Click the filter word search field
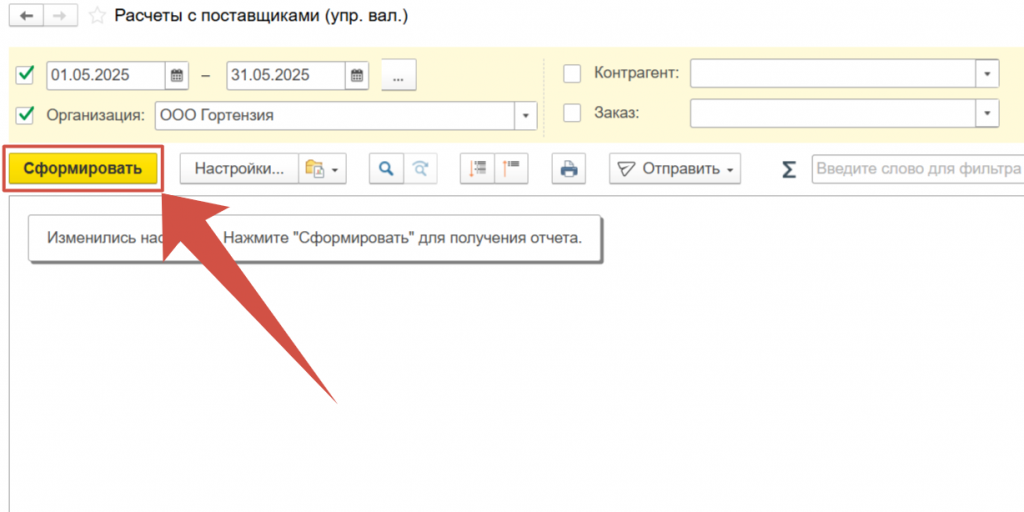Image resolution: width=1024 pixels, height=512 pixels. pyautogui.click(x=915, y=169)
